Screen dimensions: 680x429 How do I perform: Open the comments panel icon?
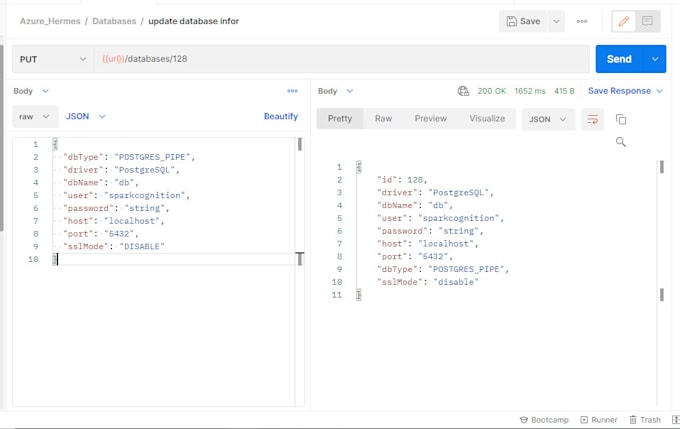click(x=647, y=21)
